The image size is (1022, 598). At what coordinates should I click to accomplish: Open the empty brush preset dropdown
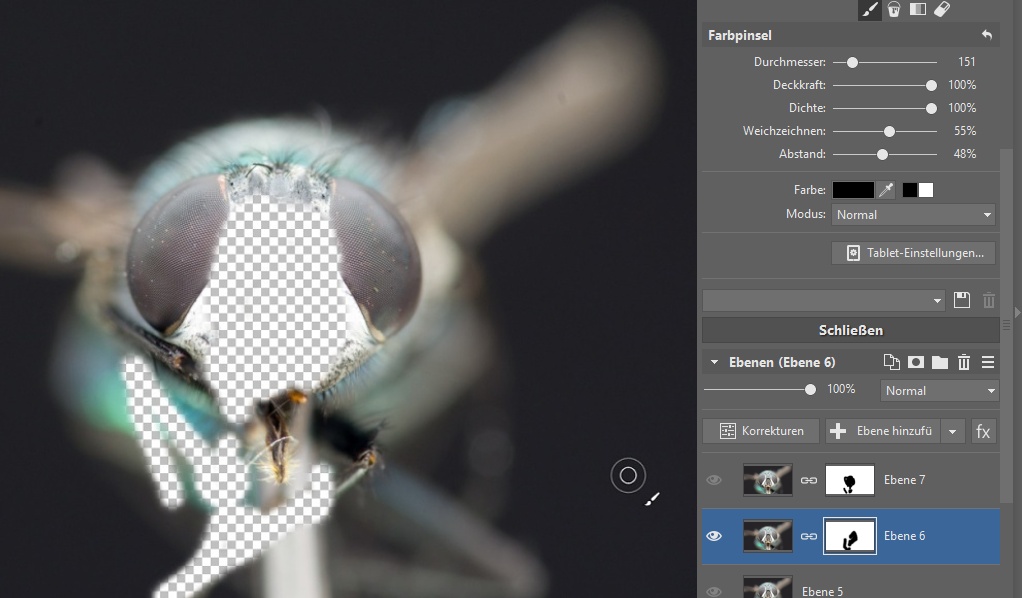(824, 301)
